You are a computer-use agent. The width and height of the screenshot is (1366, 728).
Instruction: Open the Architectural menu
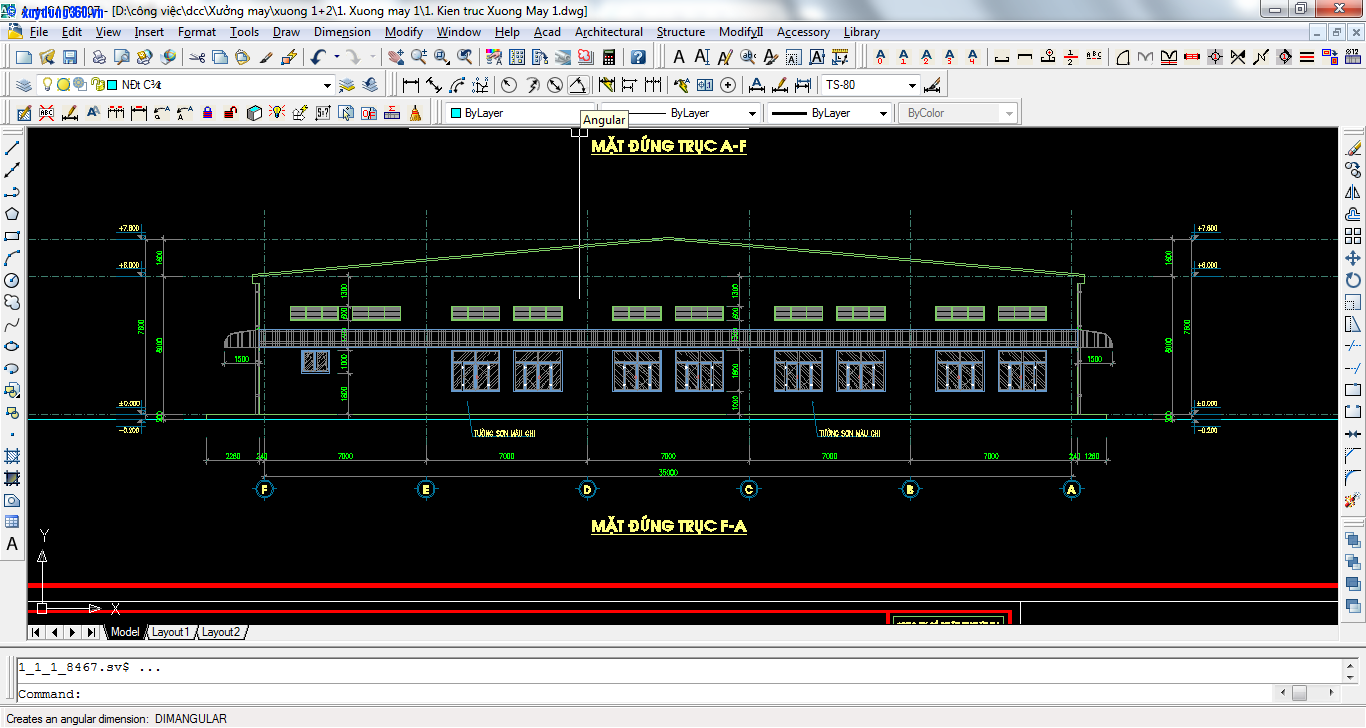[608, 32]
